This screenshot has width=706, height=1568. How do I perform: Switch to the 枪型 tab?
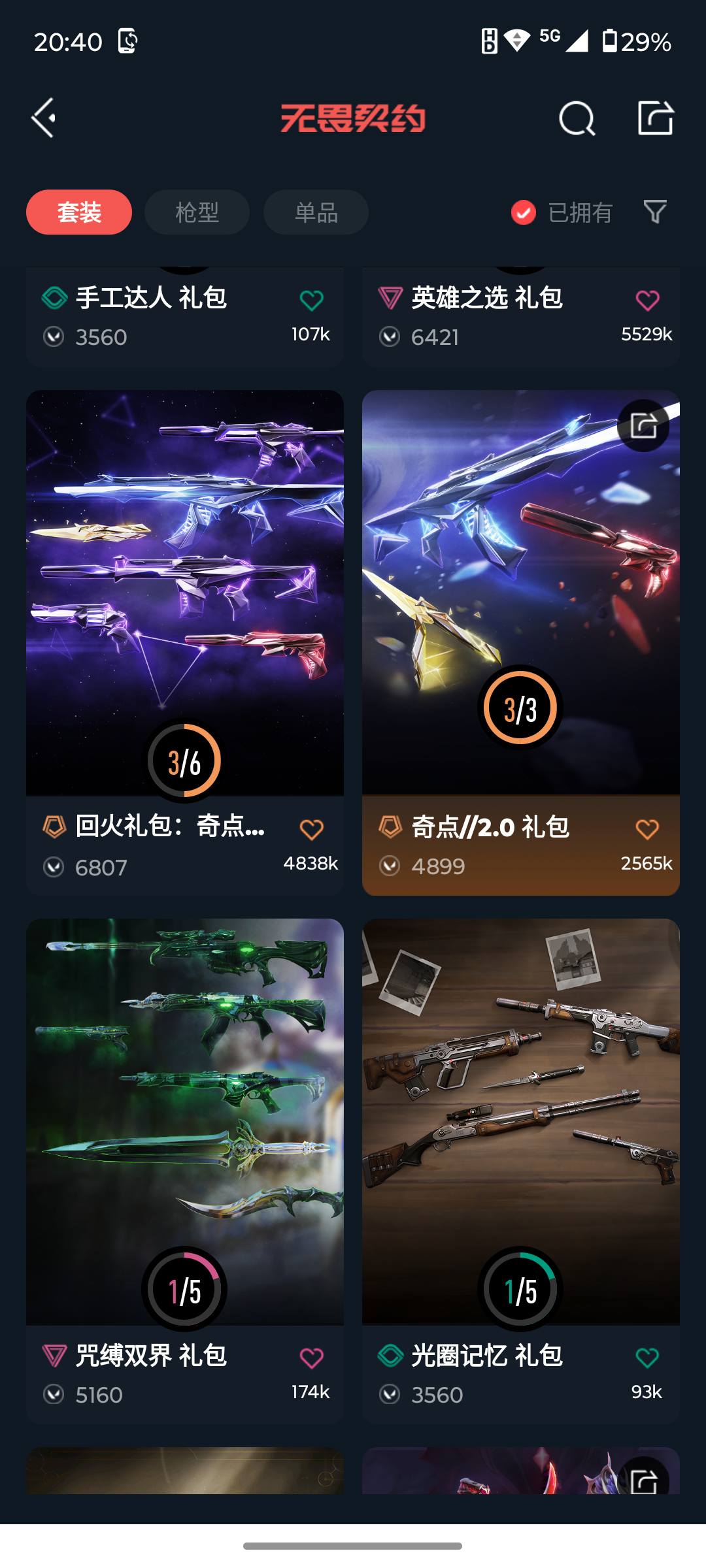(197, 212)
